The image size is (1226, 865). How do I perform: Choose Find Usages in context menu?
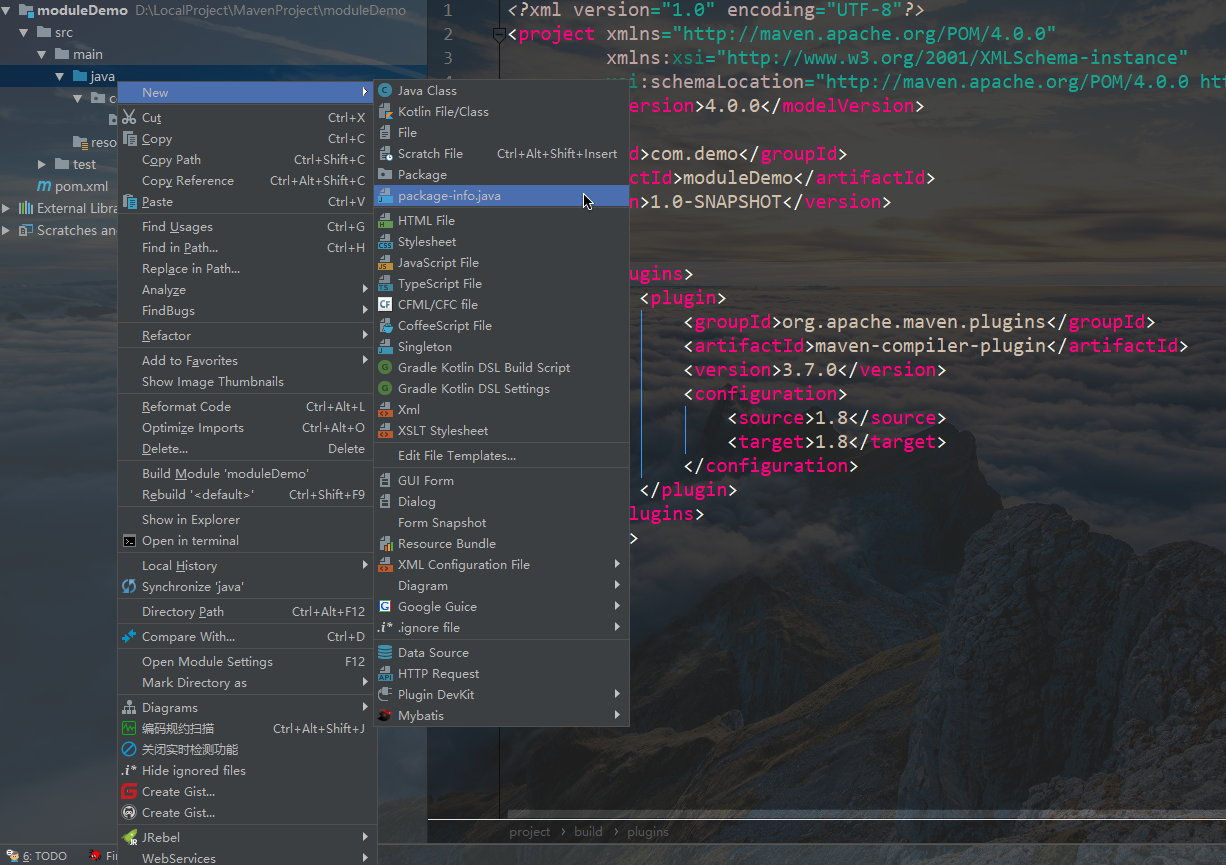pos(247,226)
